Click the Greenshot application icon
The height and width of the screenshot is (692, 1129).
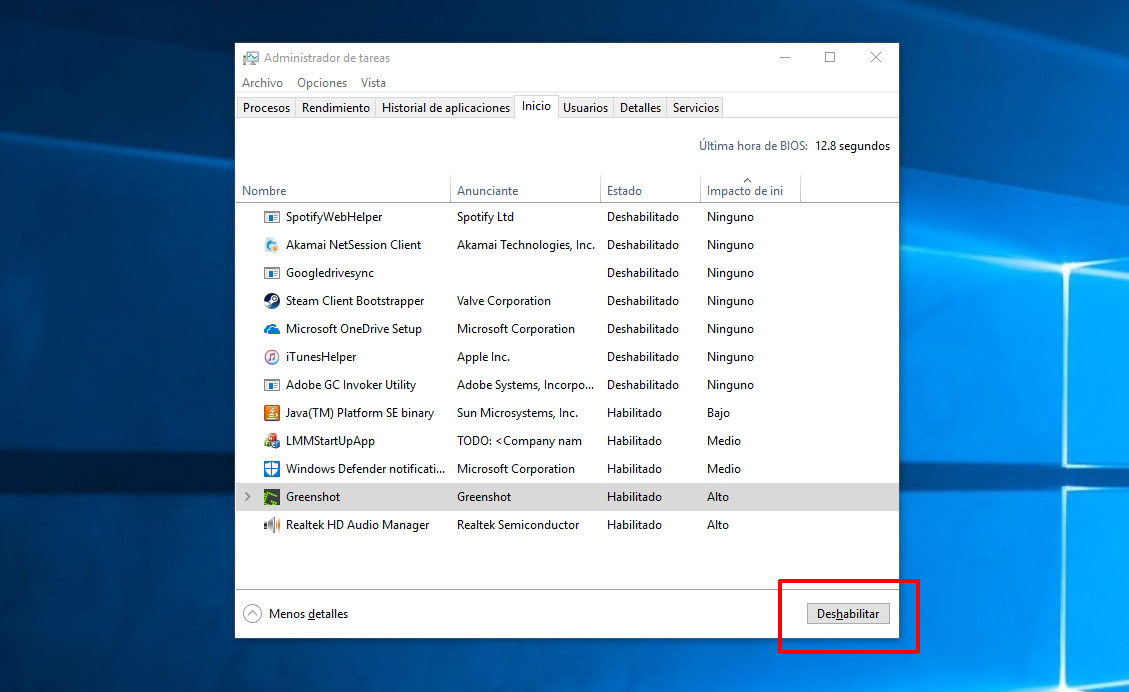pos(271,496)
